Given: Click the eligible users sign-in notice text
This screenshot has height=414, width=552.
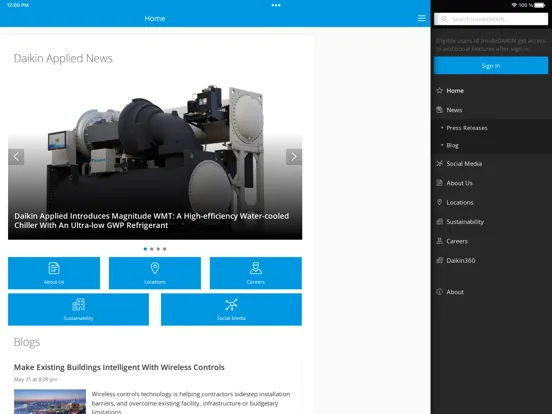Looking at the screenshot, I should click(x=490, y=45).
